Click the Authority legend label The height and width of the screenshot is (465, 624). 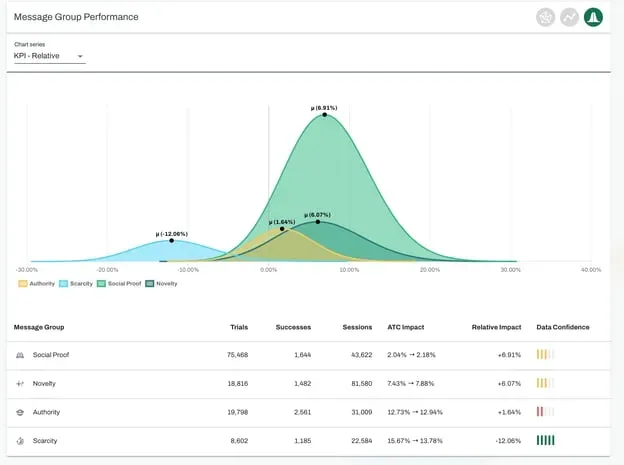42,283
